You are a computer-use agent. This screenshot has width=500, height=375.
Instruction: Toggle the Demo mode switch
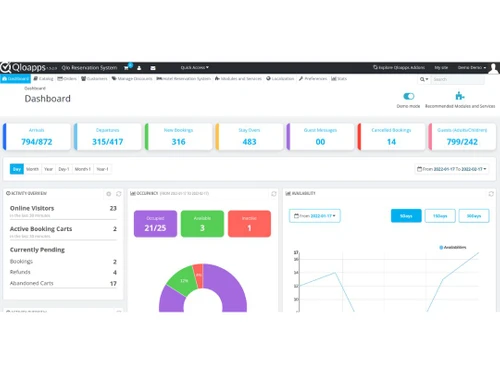(x=409, y=96)
